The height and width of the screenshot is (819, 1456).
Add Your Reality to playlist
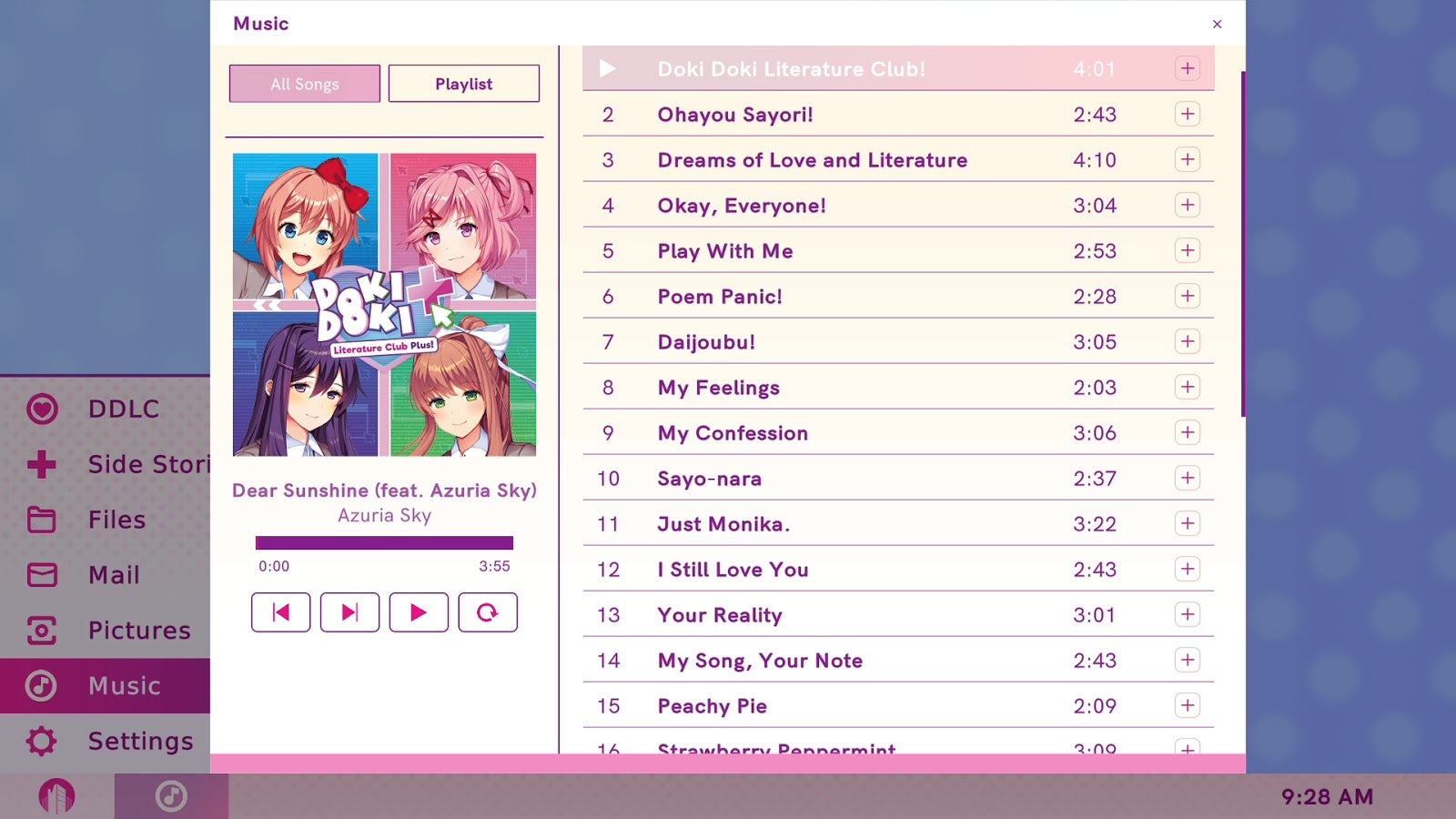click(x=1188, y=614)
